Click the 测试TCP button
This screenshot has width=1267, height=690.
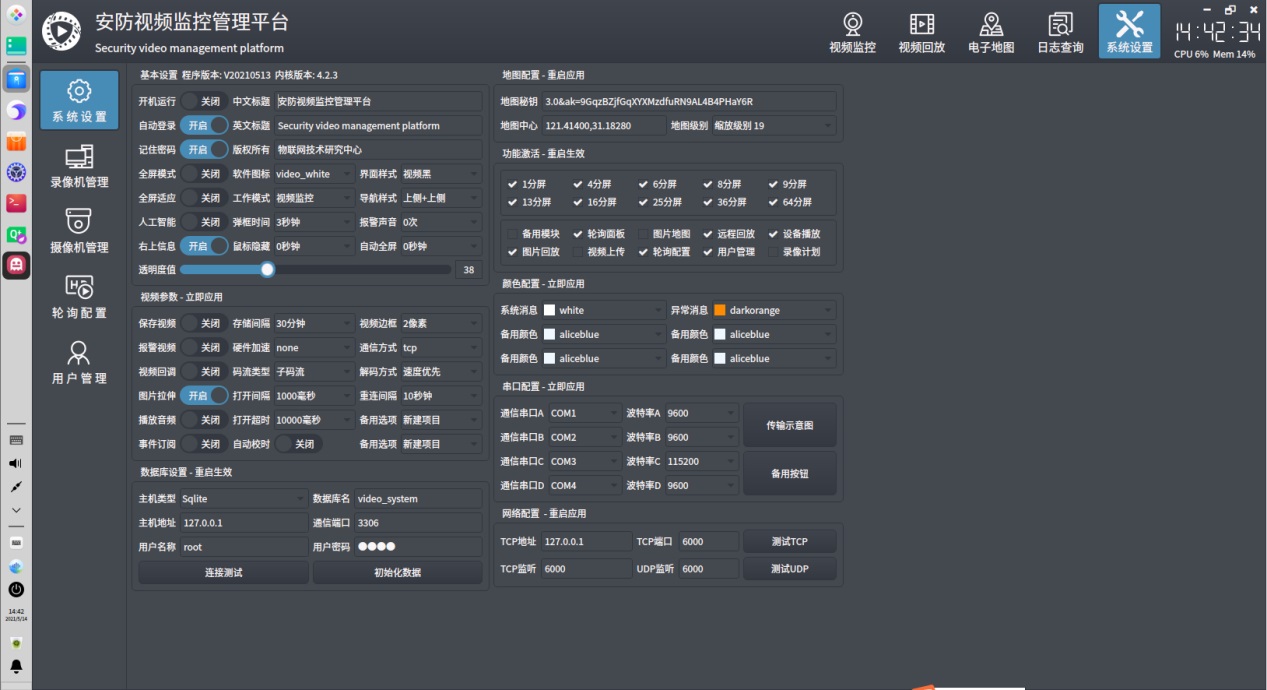pos(789,542)
